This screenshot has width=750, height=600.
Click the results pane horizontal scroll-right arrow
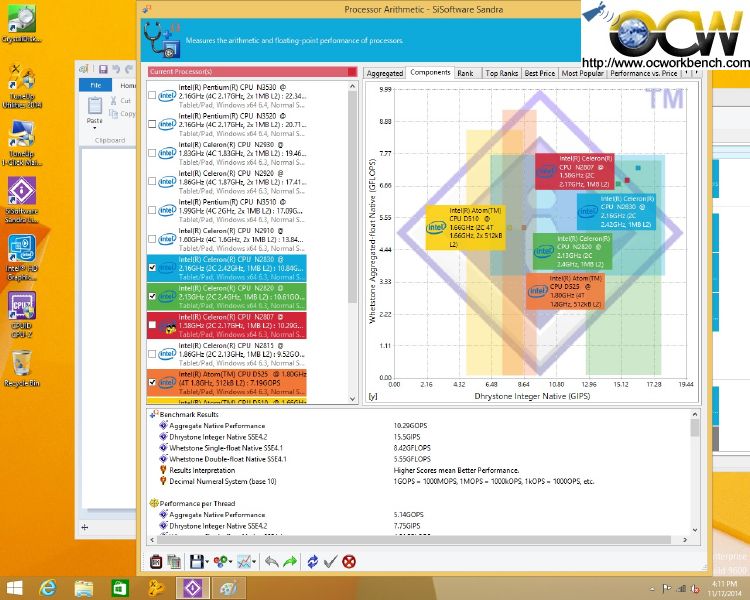click(x=685, y=540)
